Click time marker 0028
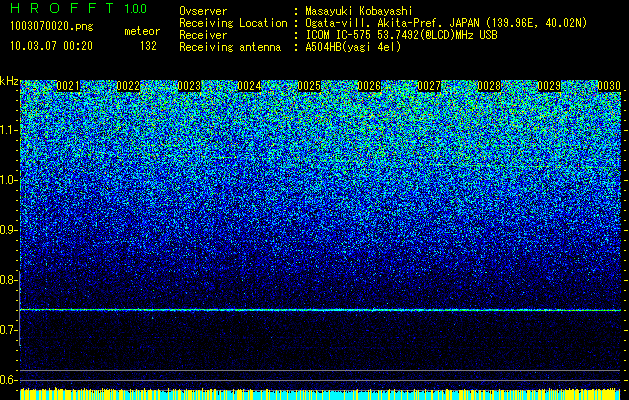The height and width of the screenshot is (400, 629). (x=489, y=86)
